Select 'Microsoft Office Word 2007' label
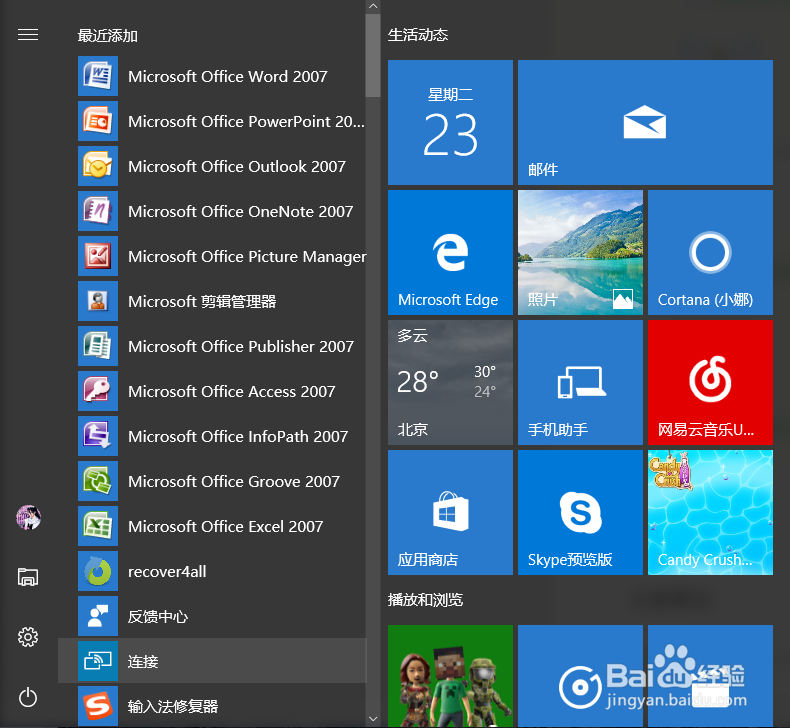The width and height of the screenshot is (790, 728). pos(228,77)
